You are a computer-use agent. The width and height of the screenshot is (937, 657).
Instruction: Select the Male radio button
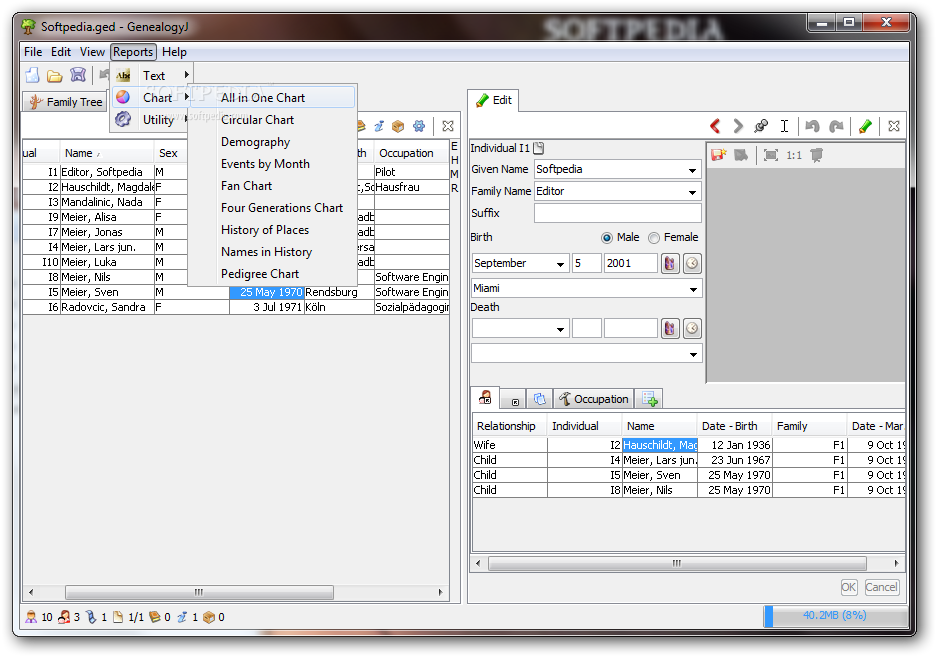pos(607,238)
